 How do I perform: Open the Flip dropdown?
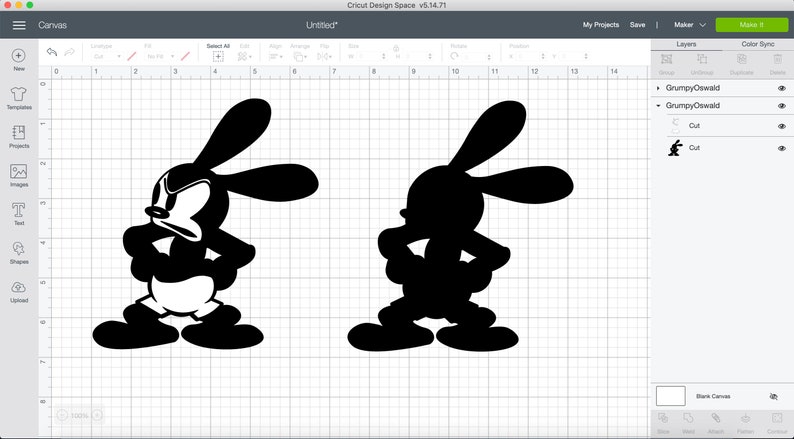[324, 56]
